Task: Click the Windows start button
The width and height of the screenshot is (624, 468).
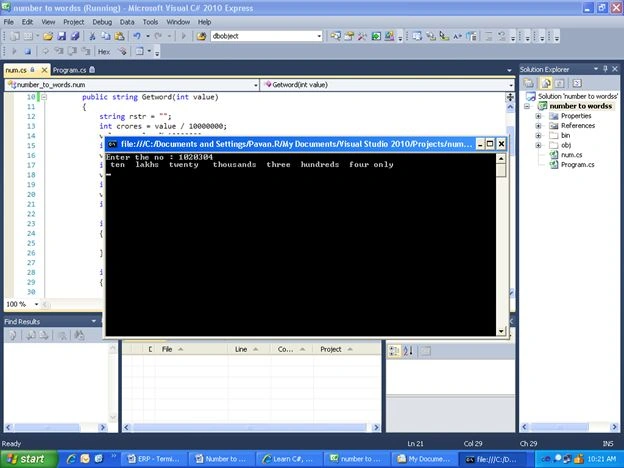Action: pos(29,459)
